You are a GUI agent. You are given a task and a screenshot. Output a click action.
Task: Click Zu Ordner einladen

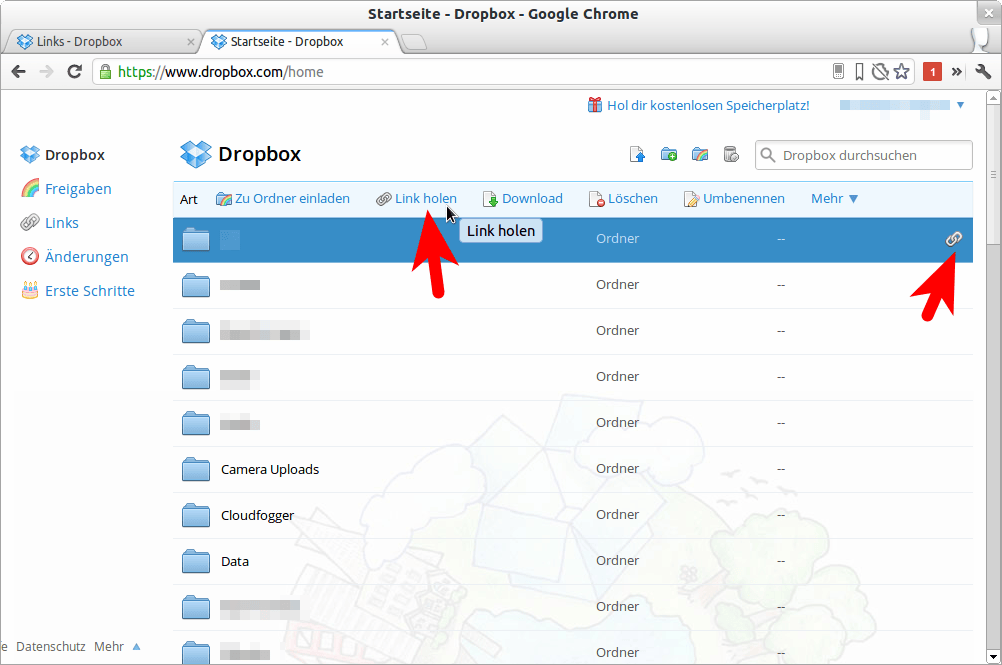tap(282, 199)
